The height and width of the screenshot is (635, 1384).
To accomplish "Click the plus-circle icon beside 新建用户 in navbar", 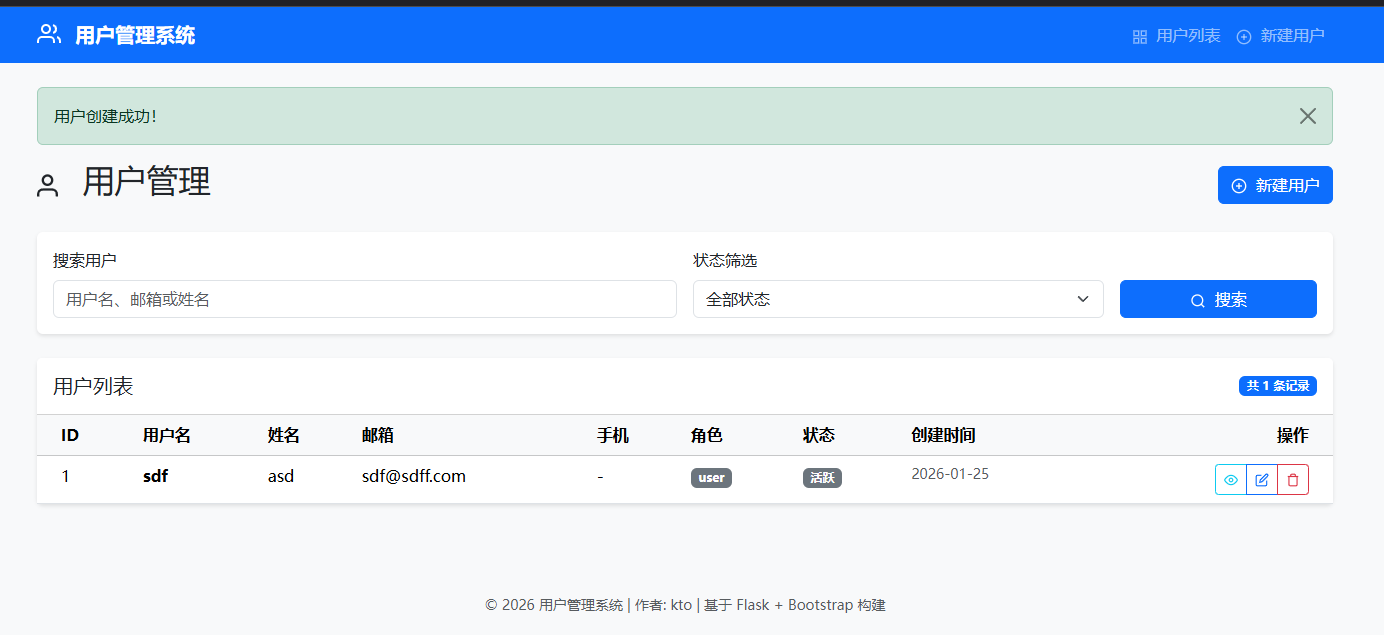I will [x=1243, y=36].
